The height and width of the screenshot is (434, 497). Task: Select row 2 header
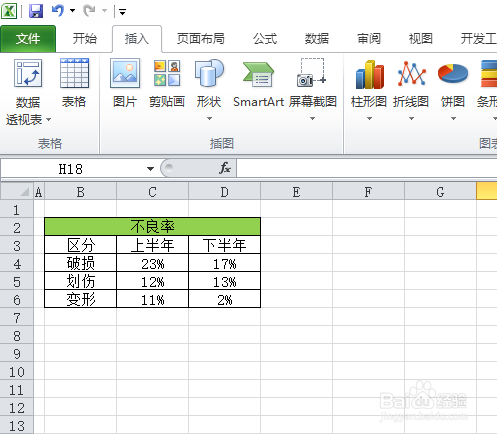click(17, 228)
